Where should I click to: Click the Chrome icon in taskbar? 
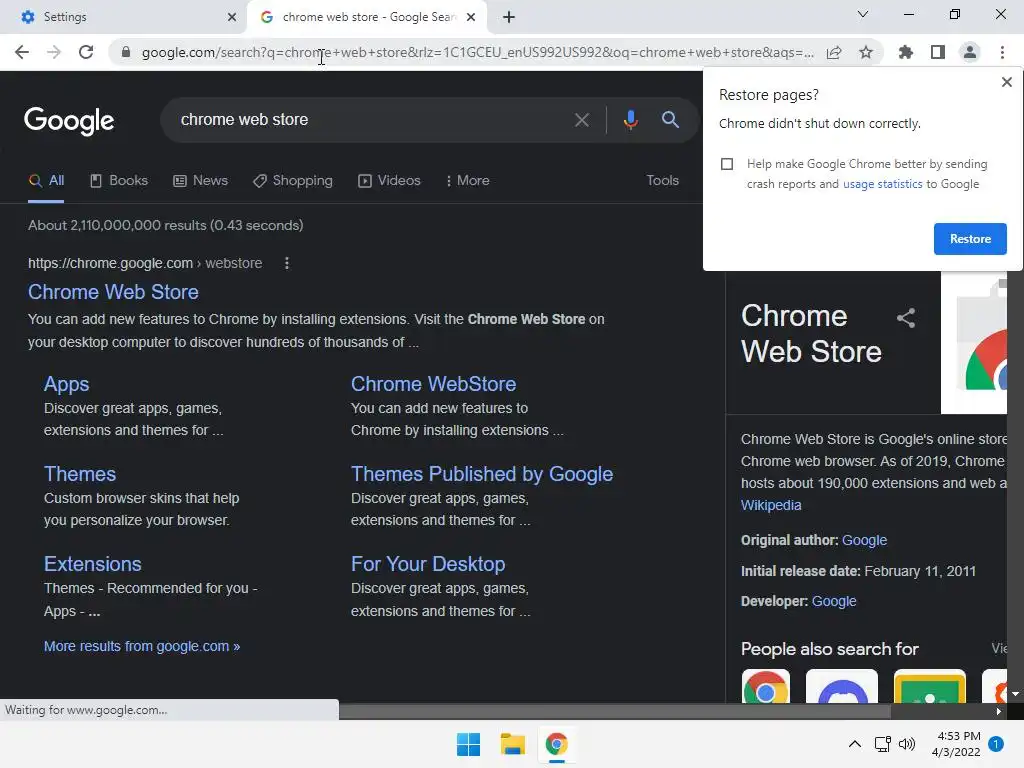click(556, 744)
